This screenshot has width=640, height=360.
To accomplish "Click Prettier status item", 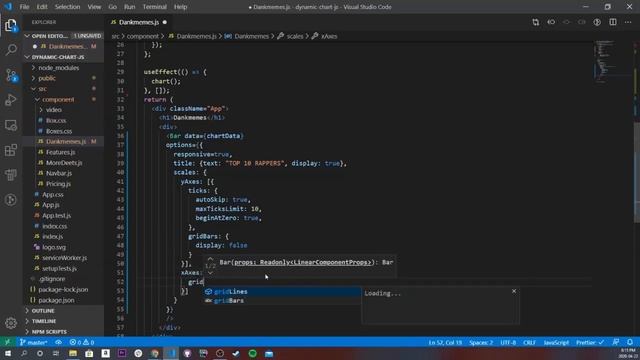I will pyautogui.click(x=590, y=342).
